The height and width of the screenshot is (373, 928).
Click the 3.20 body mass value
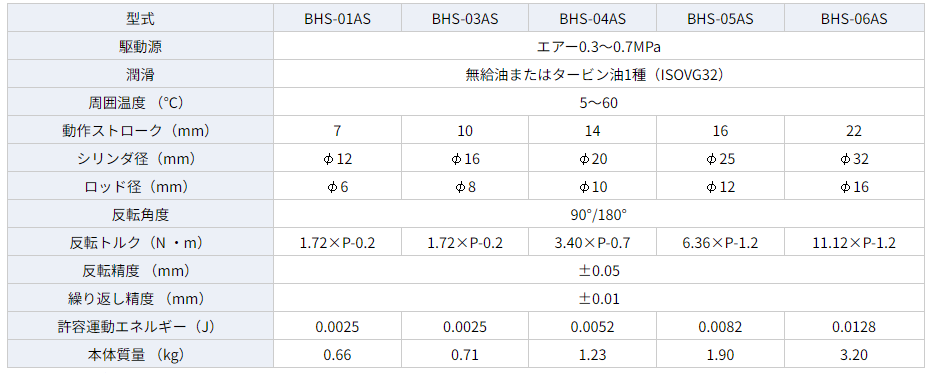pos(853,354)
